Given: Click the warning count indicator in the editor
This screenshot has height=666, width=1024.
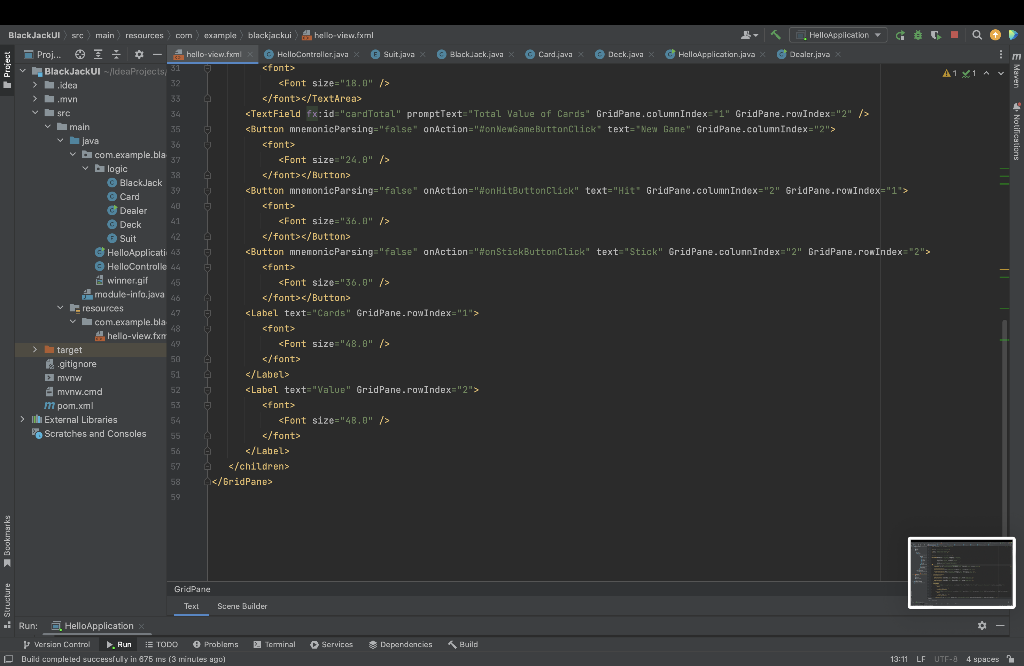Looking at the screenshot, I should (x=950, y=73).
